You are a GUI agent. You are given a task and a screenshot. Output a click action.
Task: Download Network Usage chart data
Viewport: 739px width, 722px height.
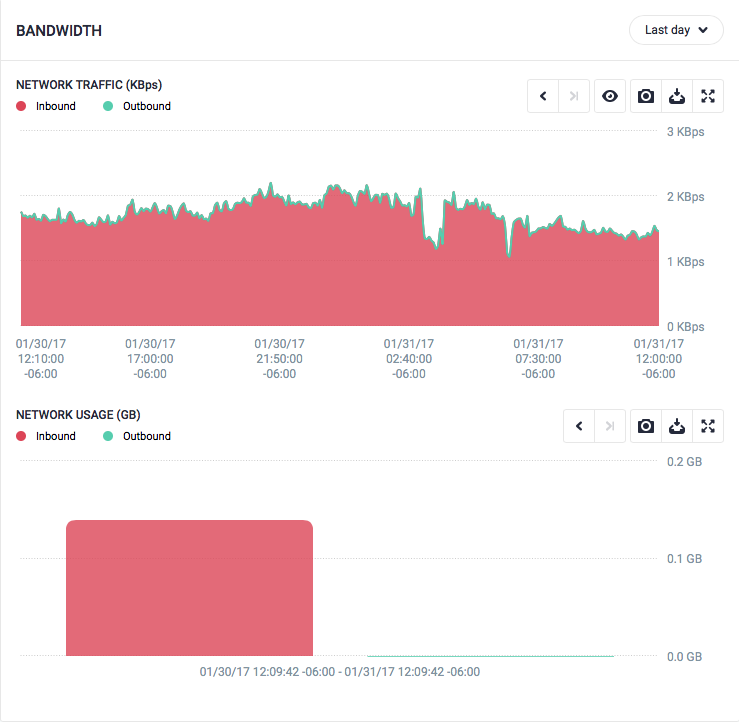pyautogui.click(x=677, y=426)
